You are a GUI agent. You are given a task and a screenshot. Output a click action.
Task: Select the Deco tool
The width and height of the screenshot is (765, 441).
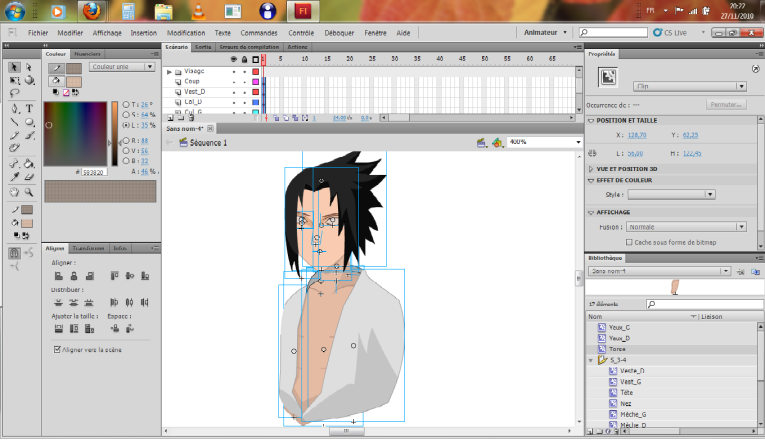[x=14, y=148]
